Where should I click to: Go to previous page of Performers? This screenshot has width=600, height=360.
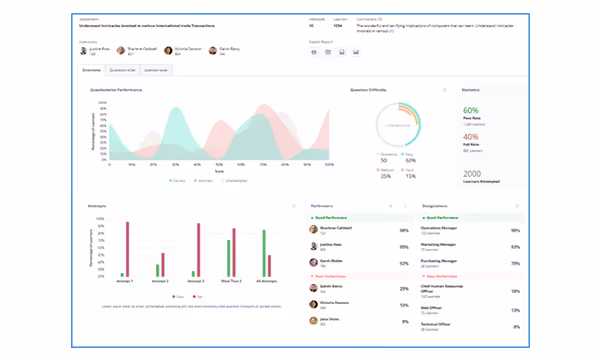pos(391,206)
